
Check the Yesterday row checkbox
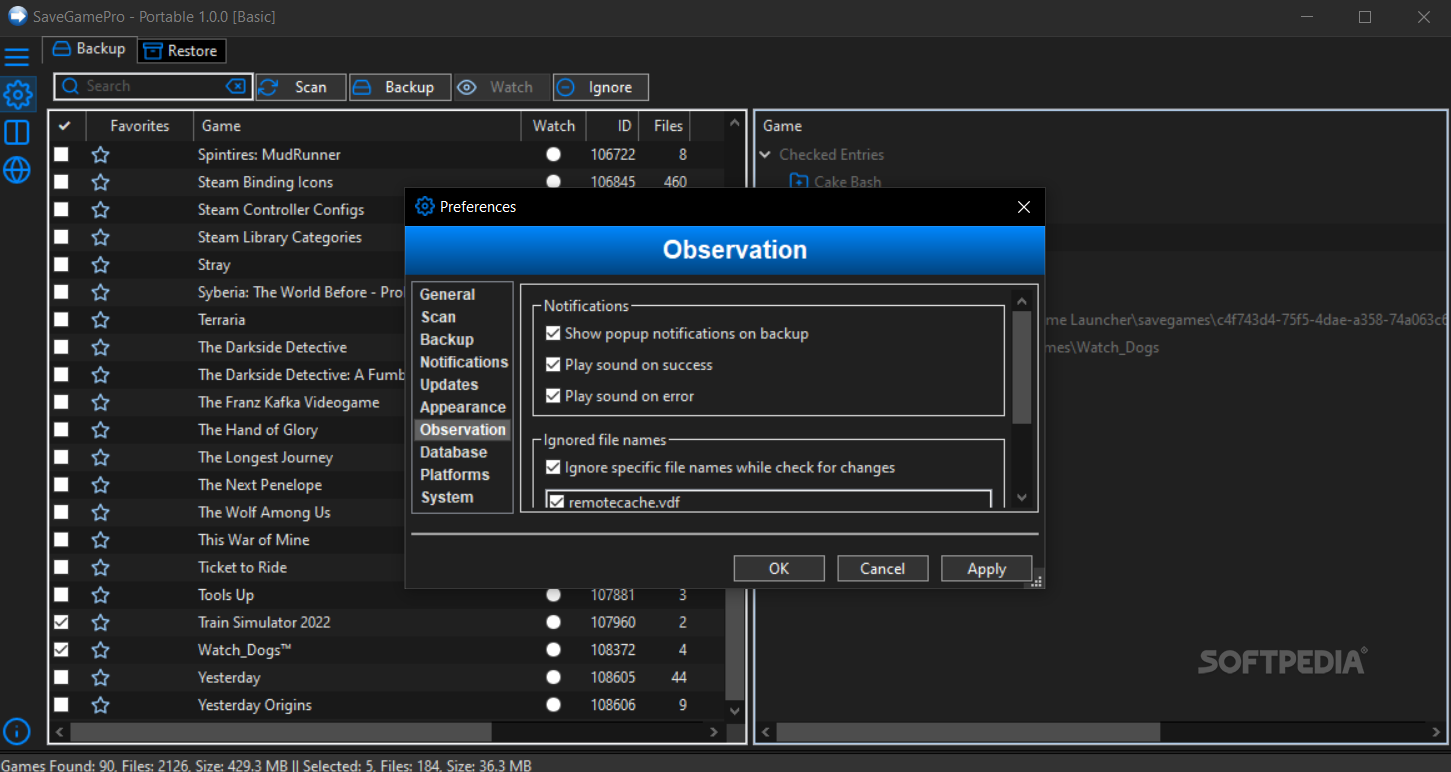coord(61,677)
